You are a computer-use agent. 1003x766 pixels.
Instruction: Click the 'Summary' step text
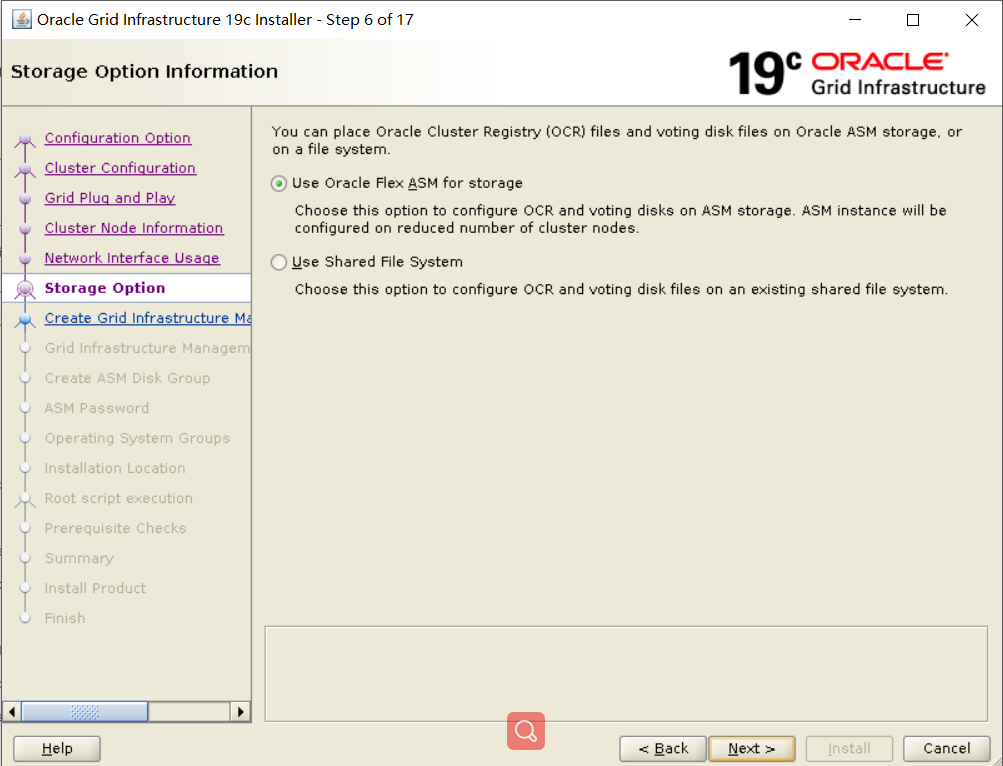(79, 559)
